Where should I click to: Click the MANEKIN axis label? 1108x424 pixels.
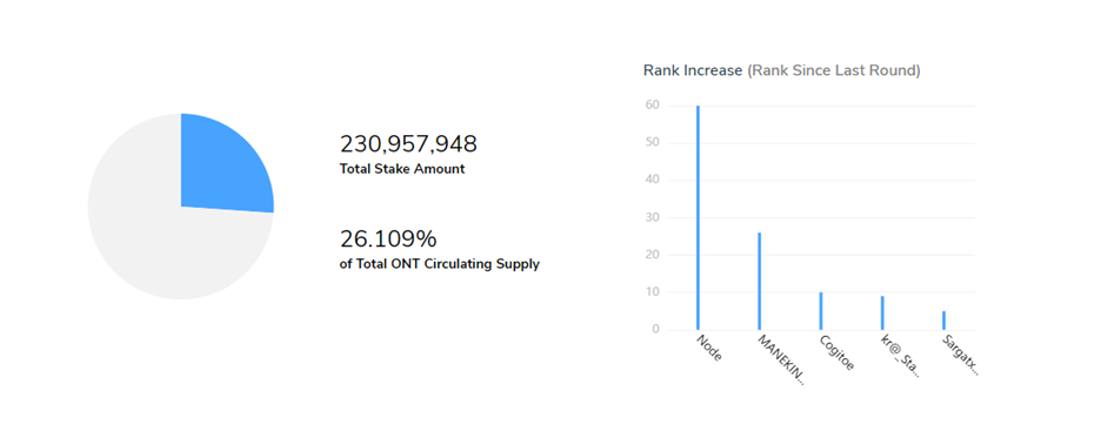click(x=781, y=360)
